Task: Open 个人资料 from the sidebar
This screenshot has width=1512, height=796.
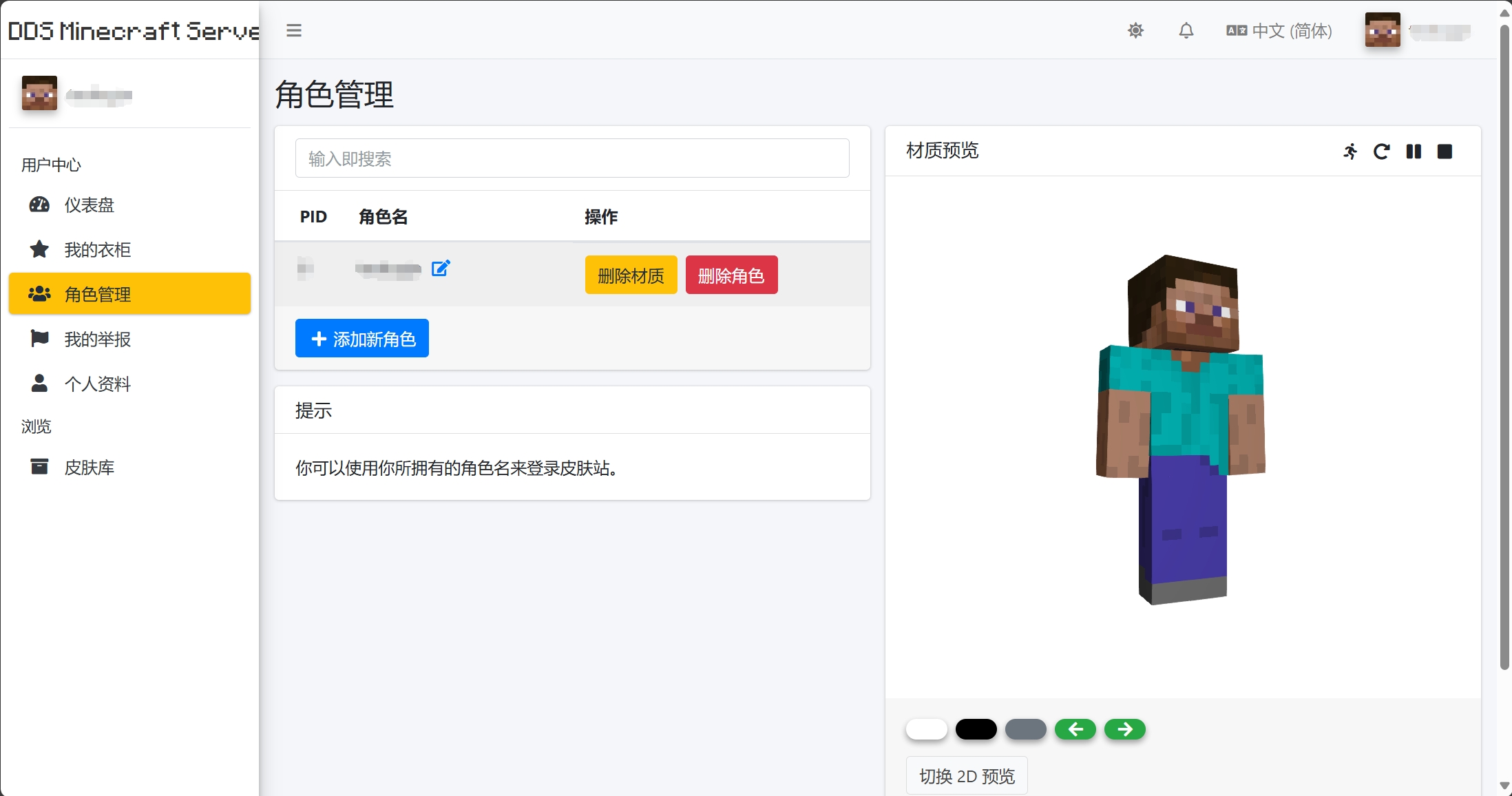Action: 98,384
